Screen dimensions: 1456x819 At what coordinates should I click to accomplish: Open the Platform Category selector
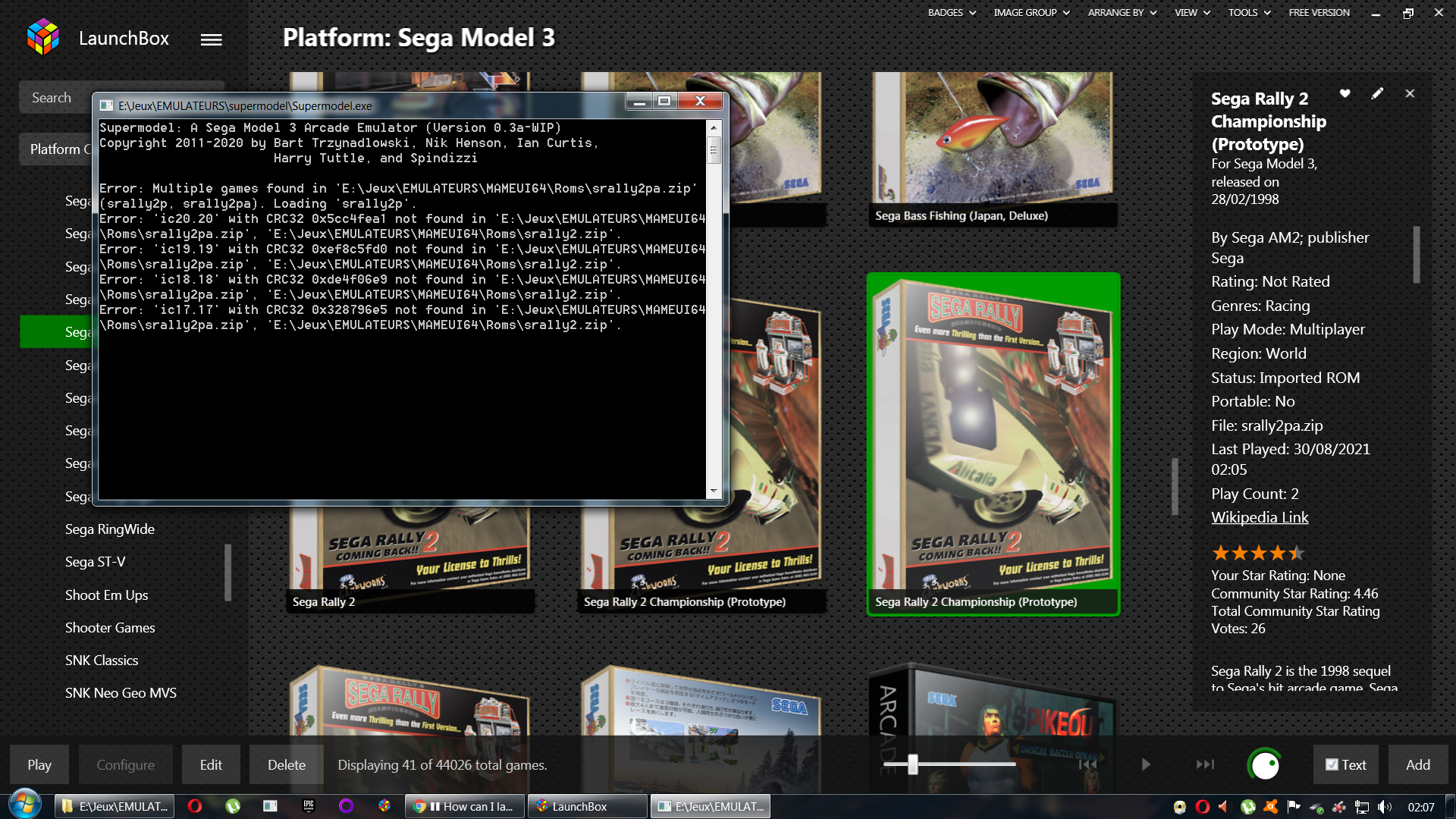pyautogui.click(x=56, y=149)
